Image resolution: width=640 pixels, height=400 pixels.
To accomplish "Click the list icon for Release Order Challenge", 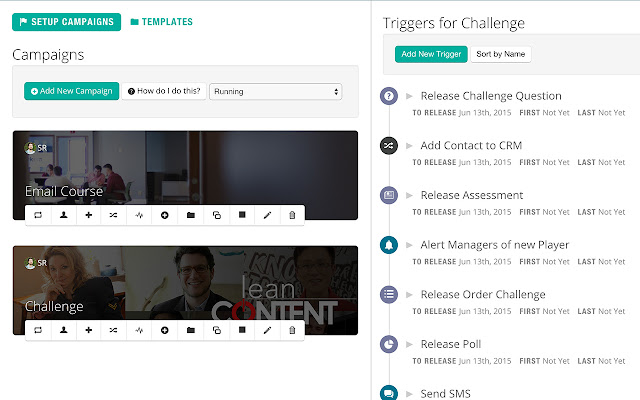I will [x=389, y=294].
